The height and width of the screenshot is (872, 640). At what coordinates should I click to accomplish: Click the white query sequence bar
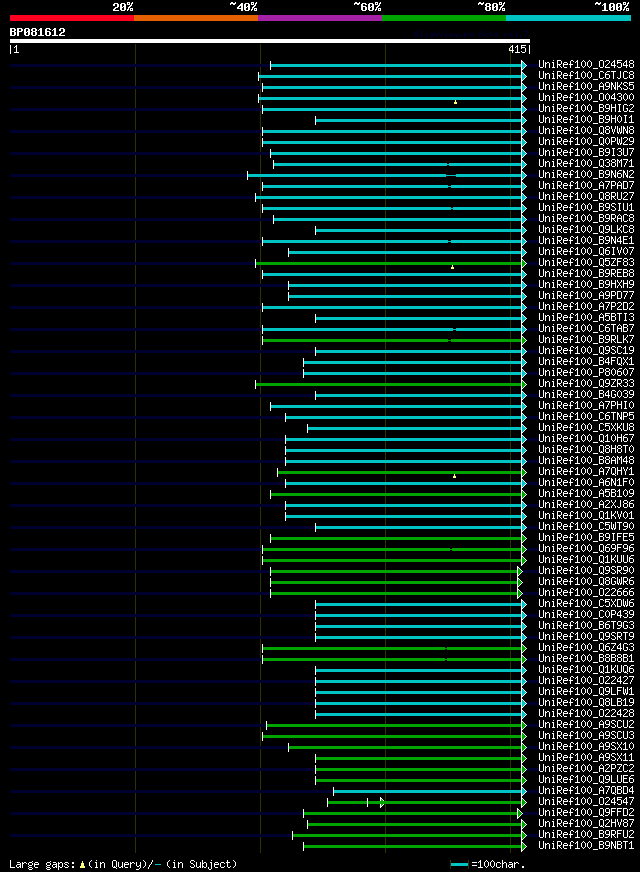pos(270,41)
